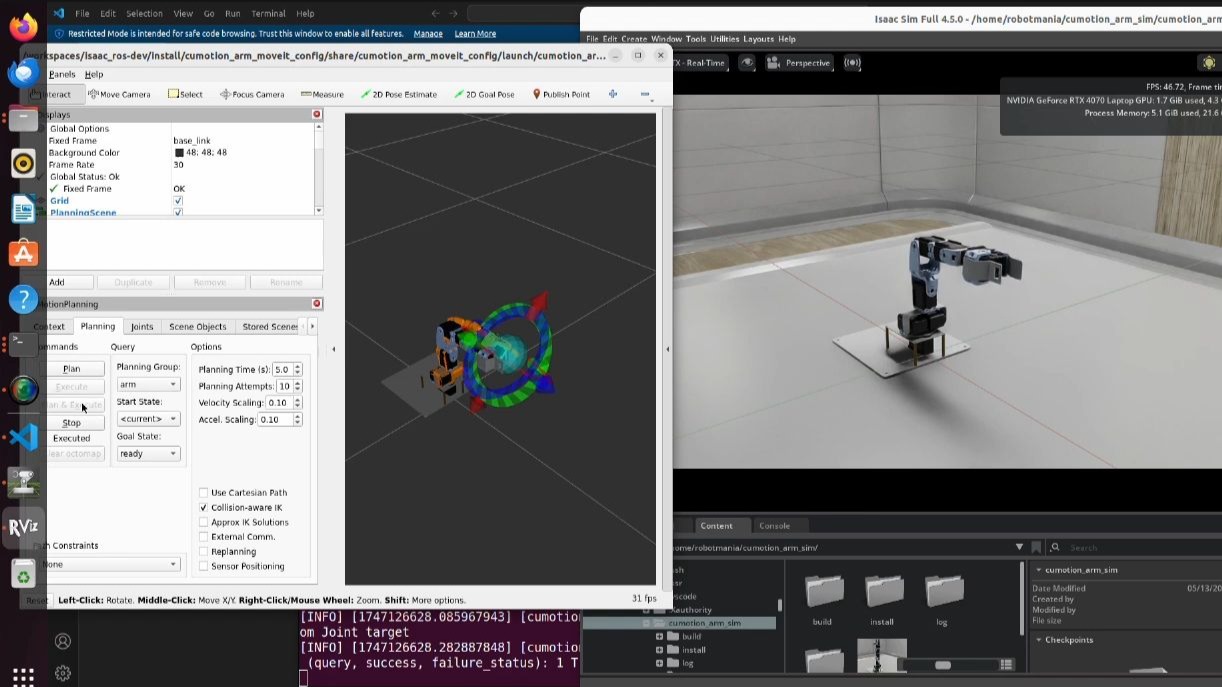Activate the 2D Pose Estimate tool
Screen dimensions: 1222x687
point(399,94)
